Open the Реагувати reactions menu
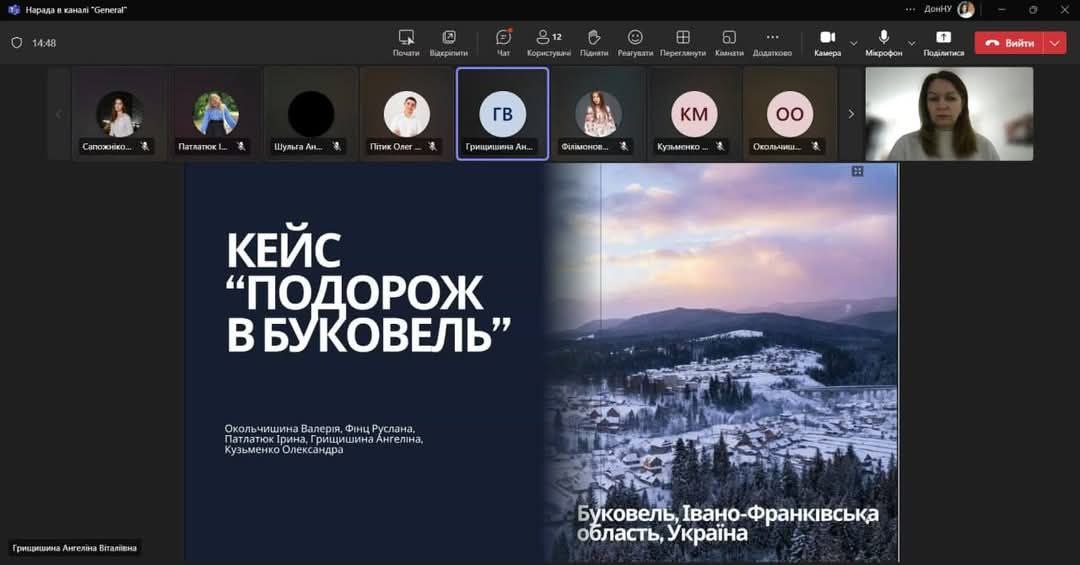The width and height of the screenshot is (1080, 565). point(635,43)
